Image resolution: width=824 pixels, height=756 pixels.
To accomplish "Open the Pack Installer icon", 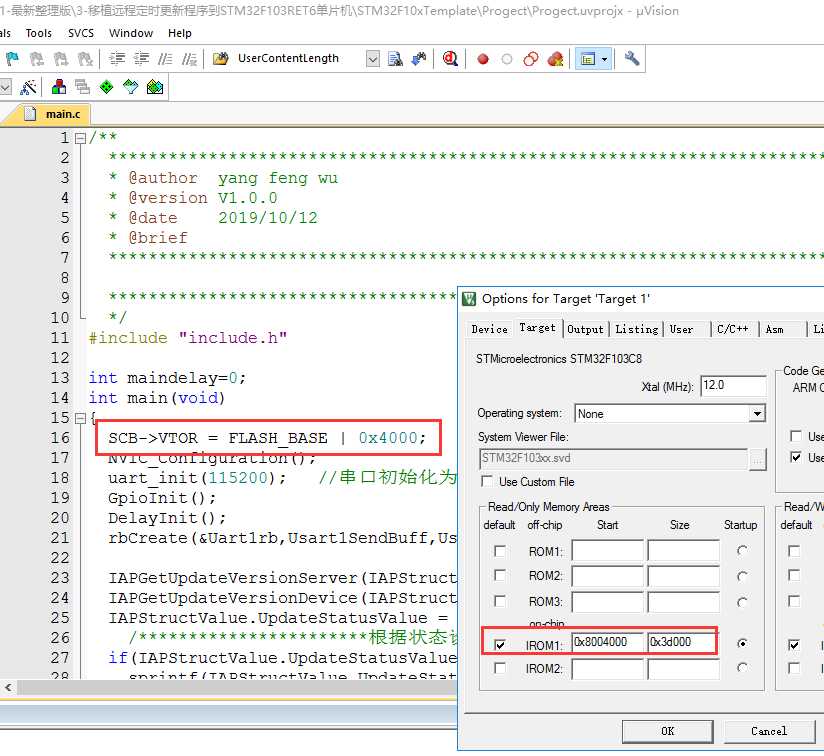I will pos(154,87).
